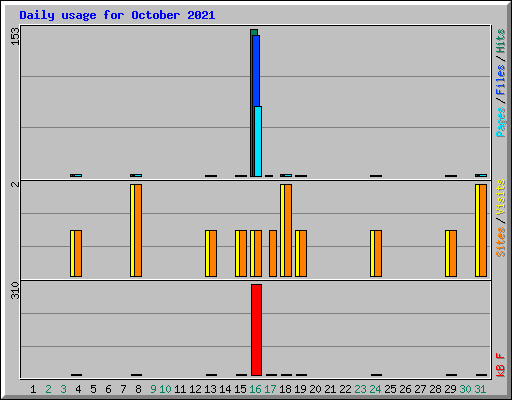Select the lone orange Sites bar for day 17
This screenshot has height=400, width=512.
click(273, 253)
